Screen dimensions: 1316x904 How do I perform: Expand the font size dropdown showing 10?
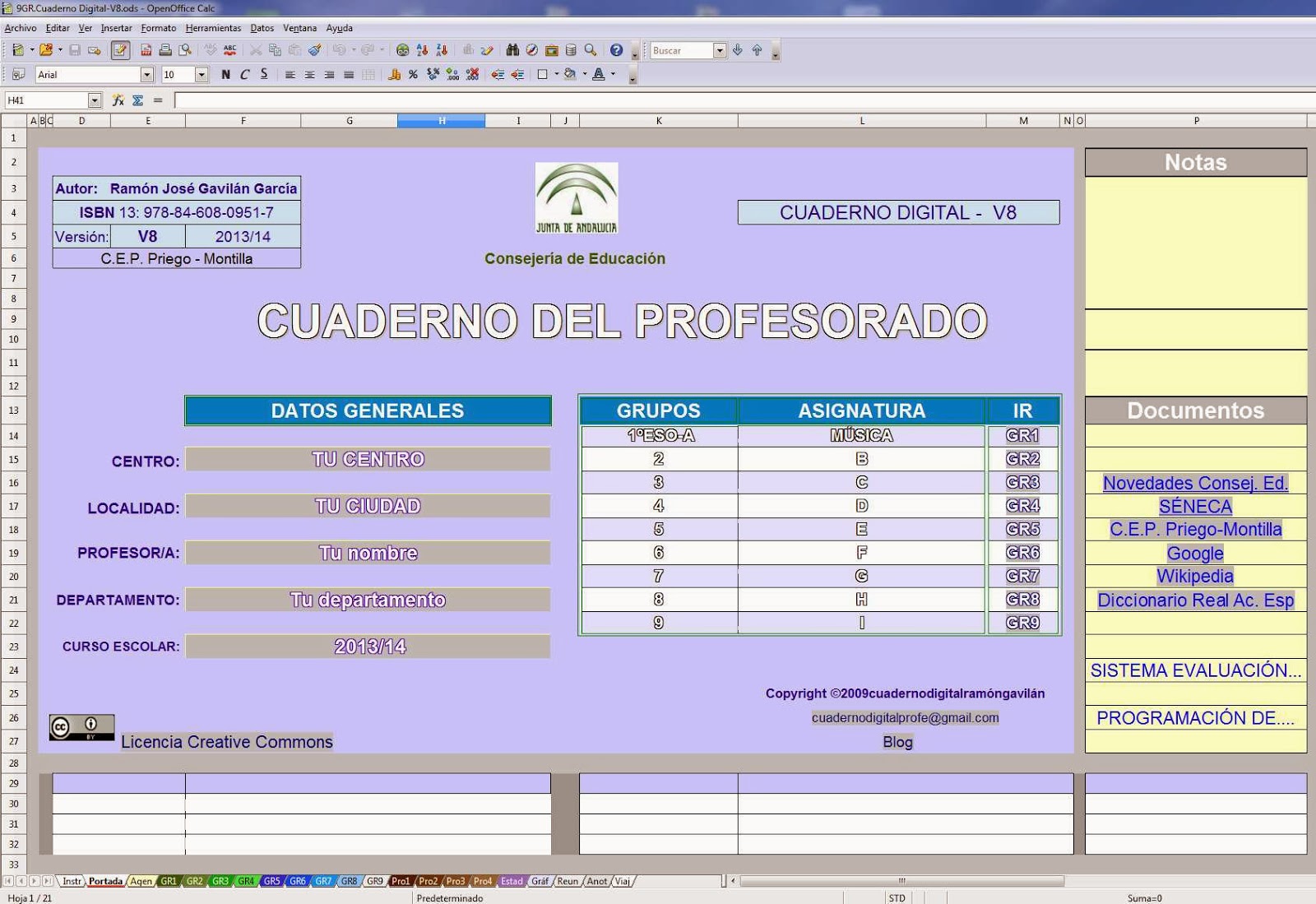200,74
